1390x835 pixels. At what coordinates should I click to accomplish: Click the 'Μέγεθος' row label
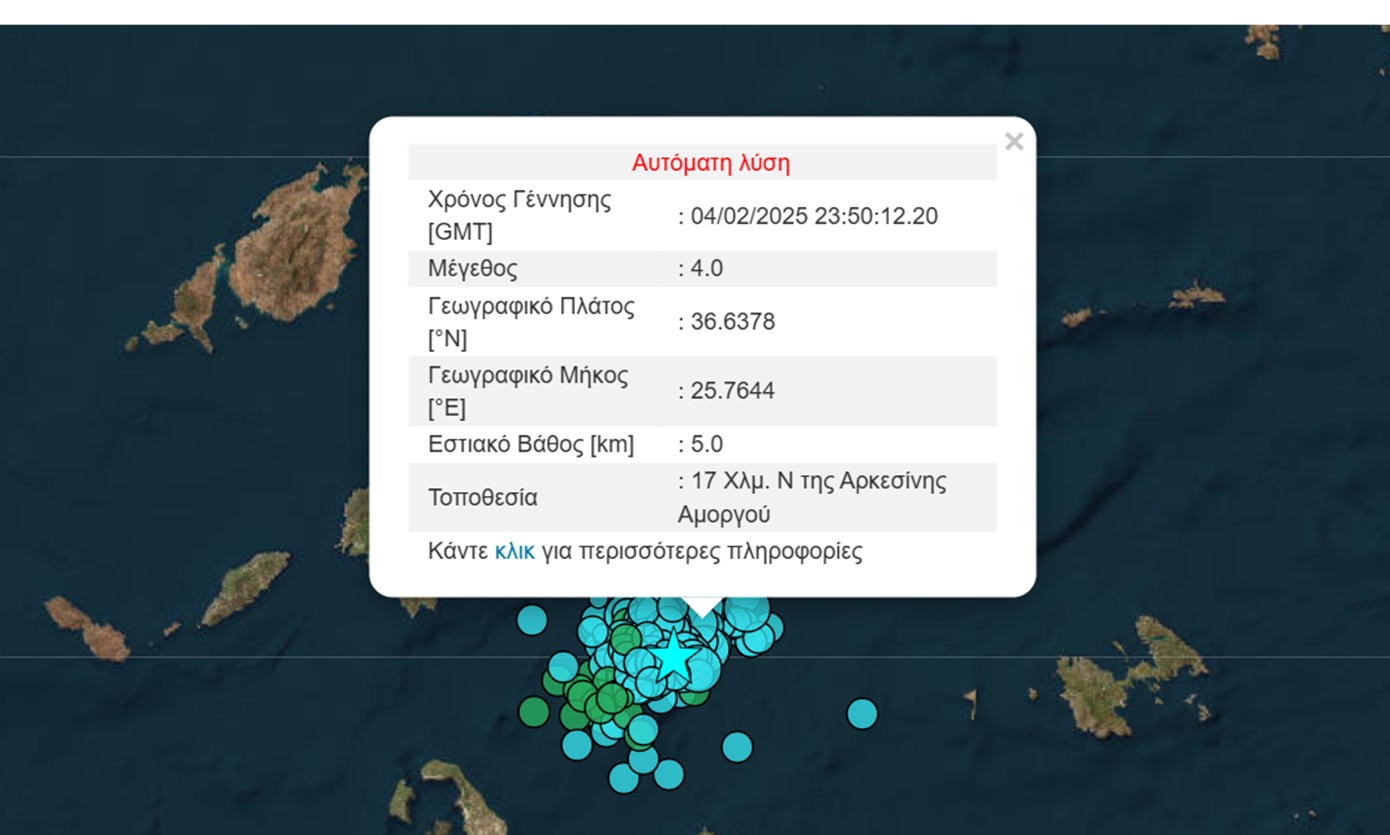point(473,269)
